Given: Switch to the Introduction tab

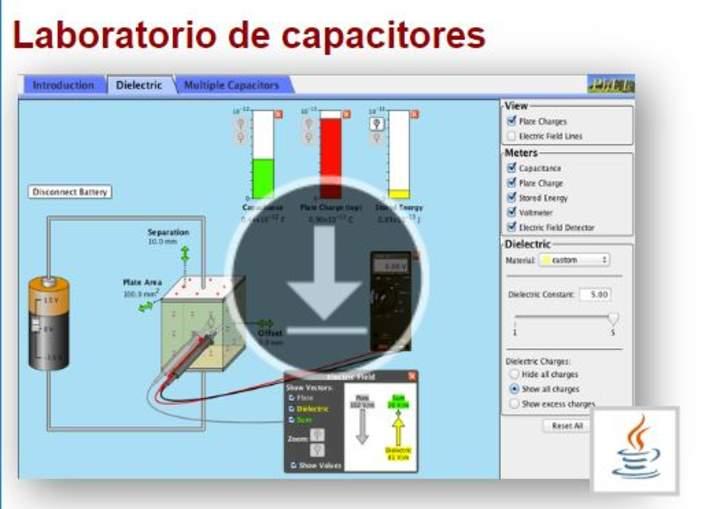Looking at the screenshot, I should pos(63,86).
